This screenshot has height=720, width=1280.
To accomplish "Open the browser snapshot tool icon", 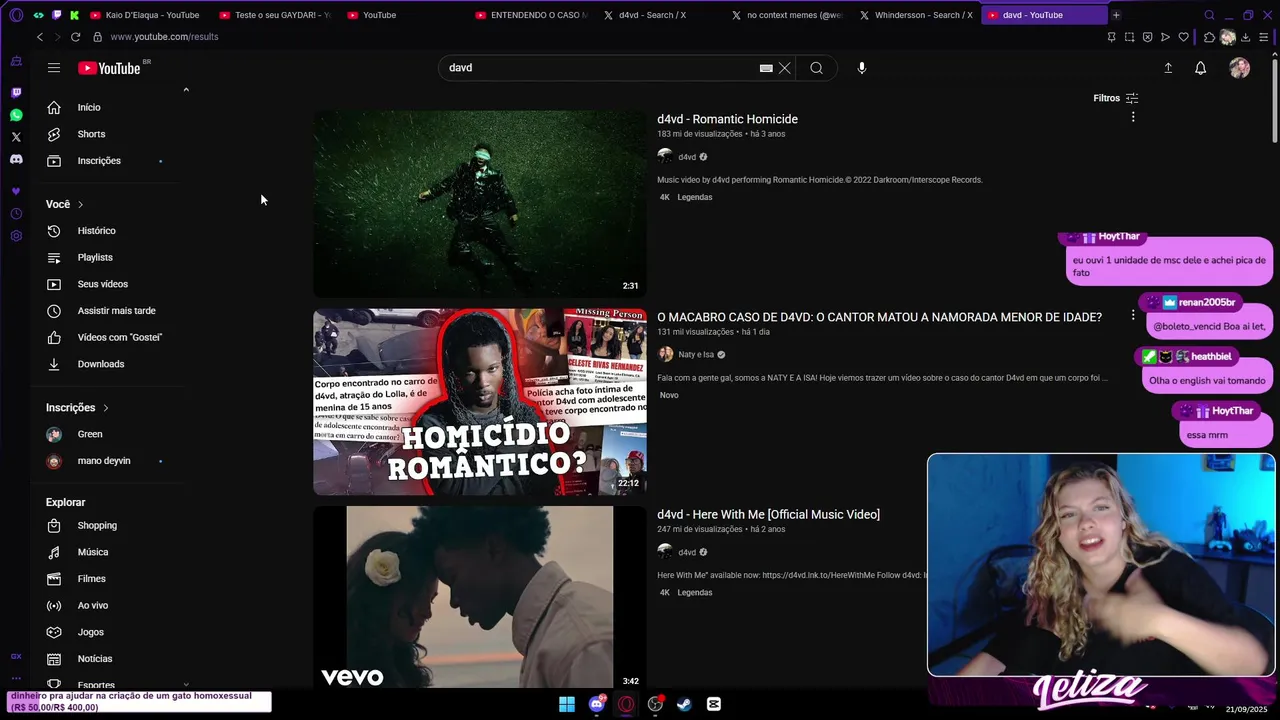I will [x=1129, y=37].
